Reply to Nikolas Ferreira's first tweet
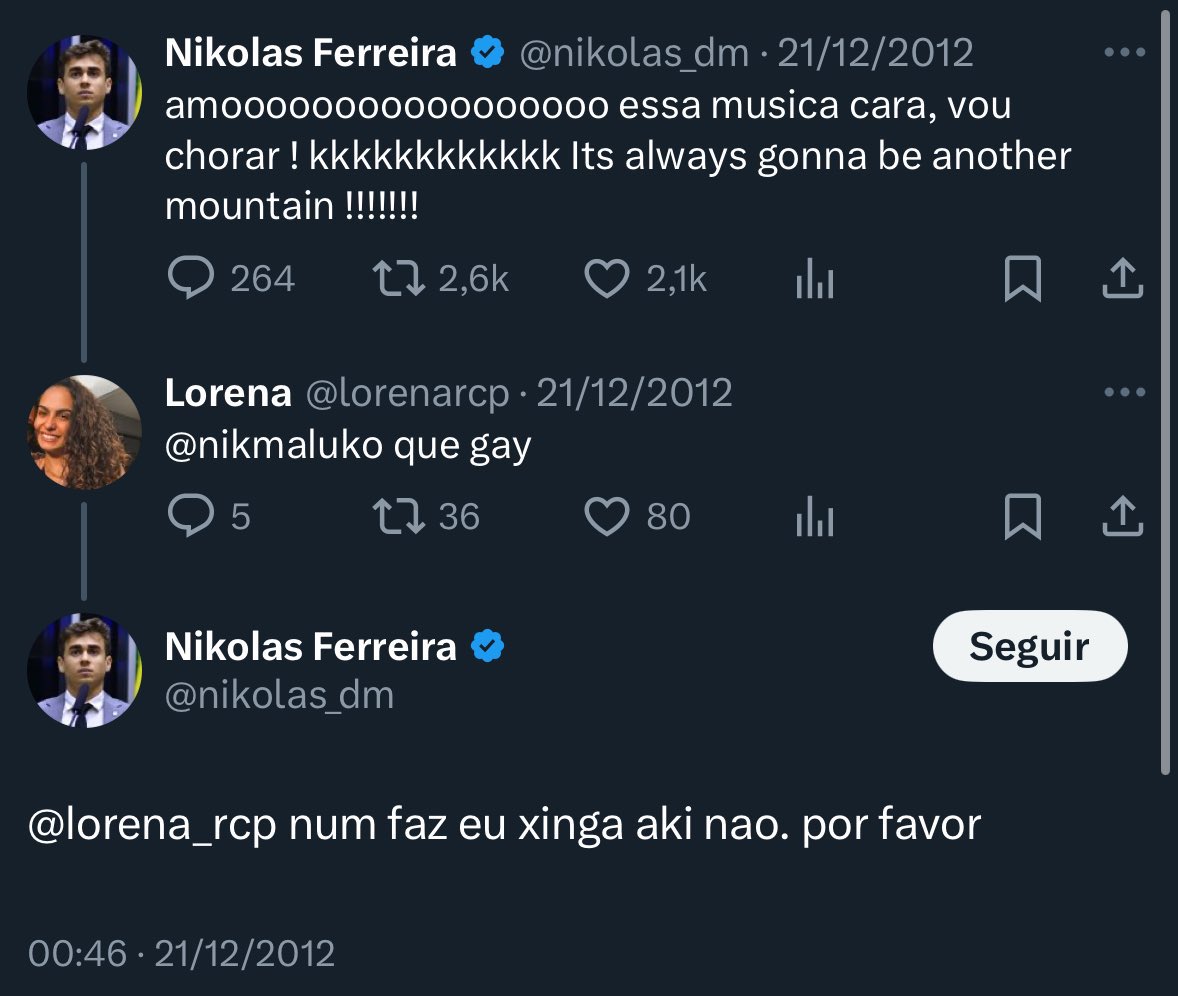 tap(191, 278)
